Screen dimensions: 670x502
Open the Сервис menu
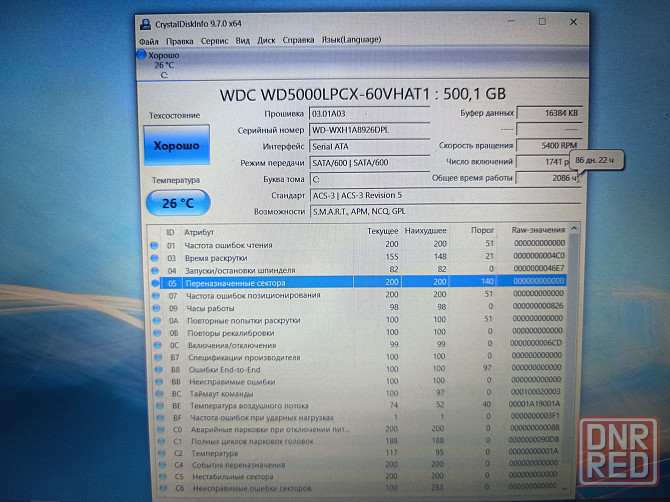(213, 41)
